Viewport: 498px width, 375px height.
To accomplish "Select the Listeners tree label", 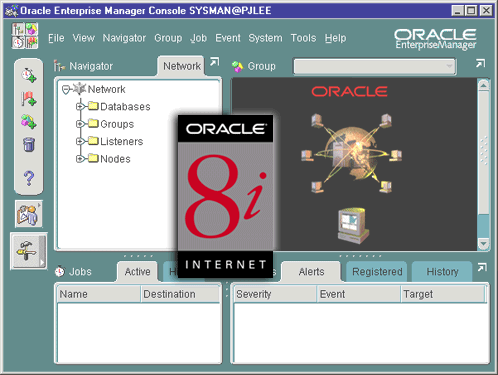I will point(122,141).
